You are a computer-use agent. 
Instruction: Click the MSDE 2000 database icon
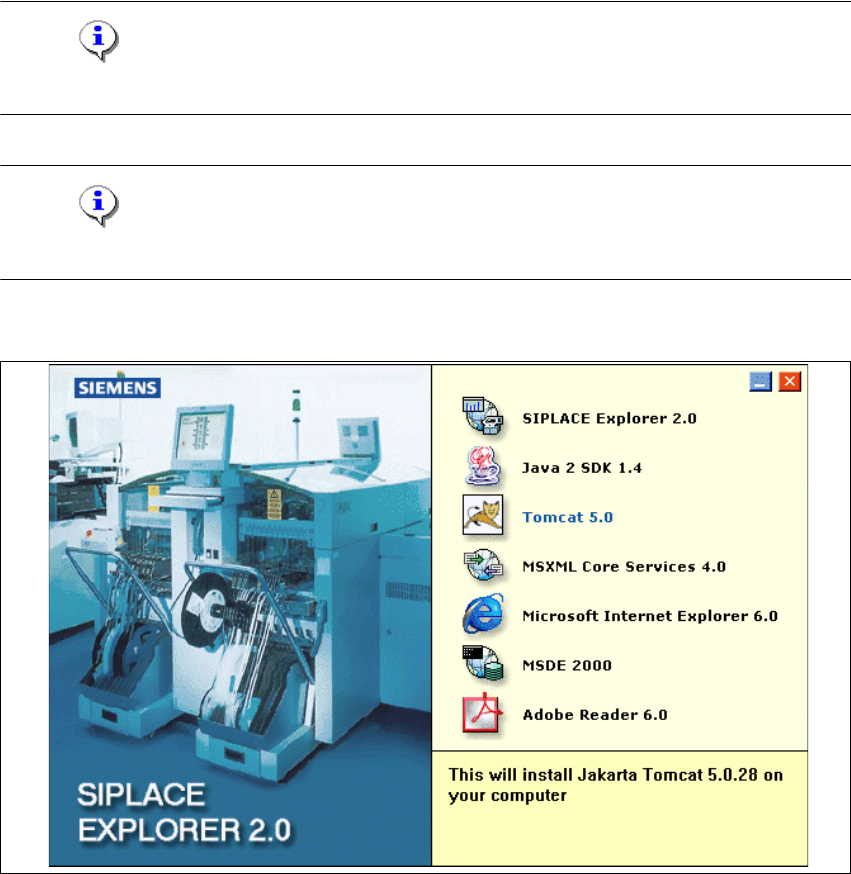pyautogui.click(x=483, y=663)
